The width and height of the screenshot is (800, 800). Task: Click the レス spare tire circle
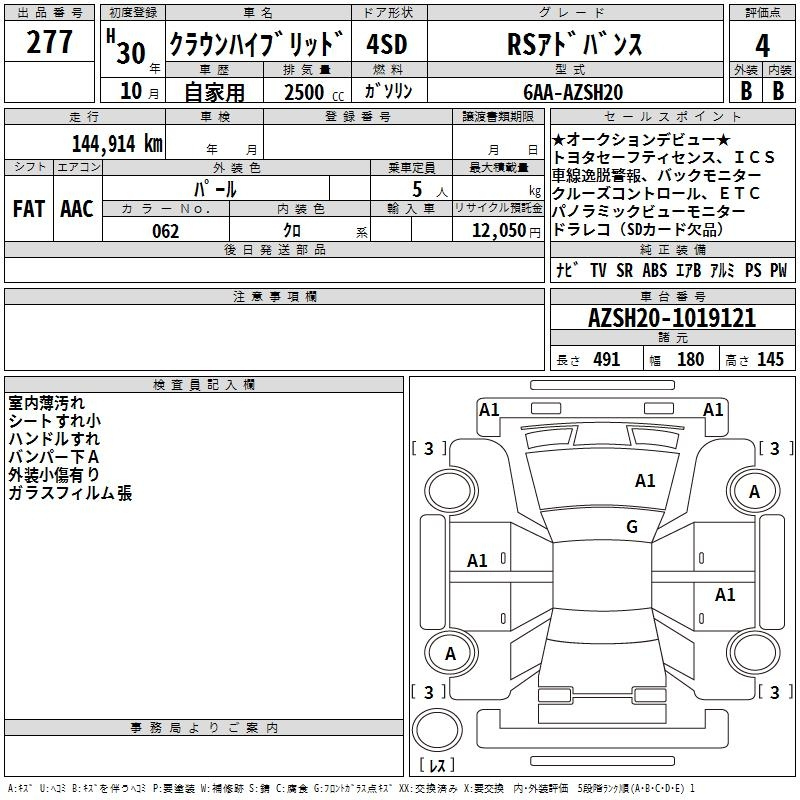click(437, 735)
